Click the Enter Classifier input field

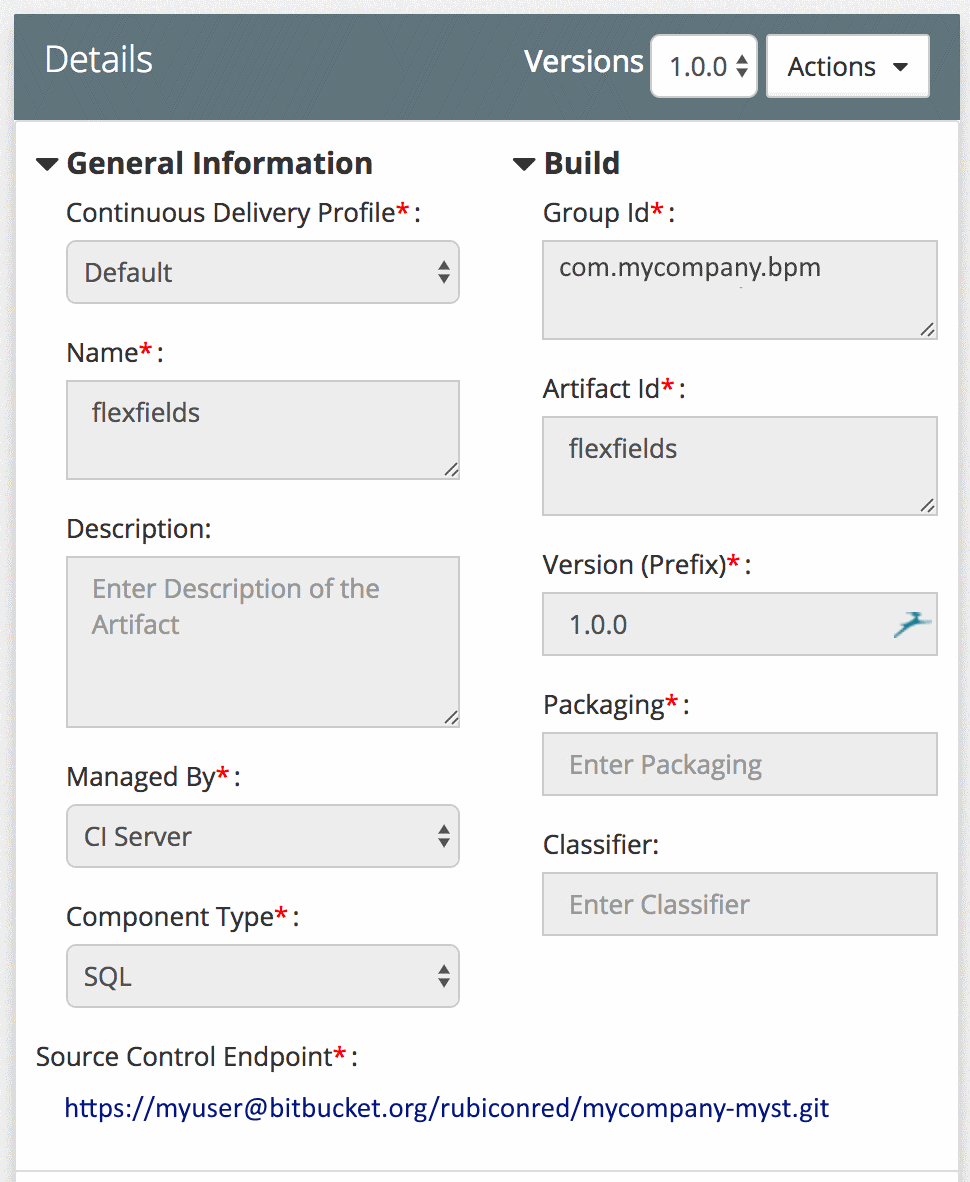point(740,905)
